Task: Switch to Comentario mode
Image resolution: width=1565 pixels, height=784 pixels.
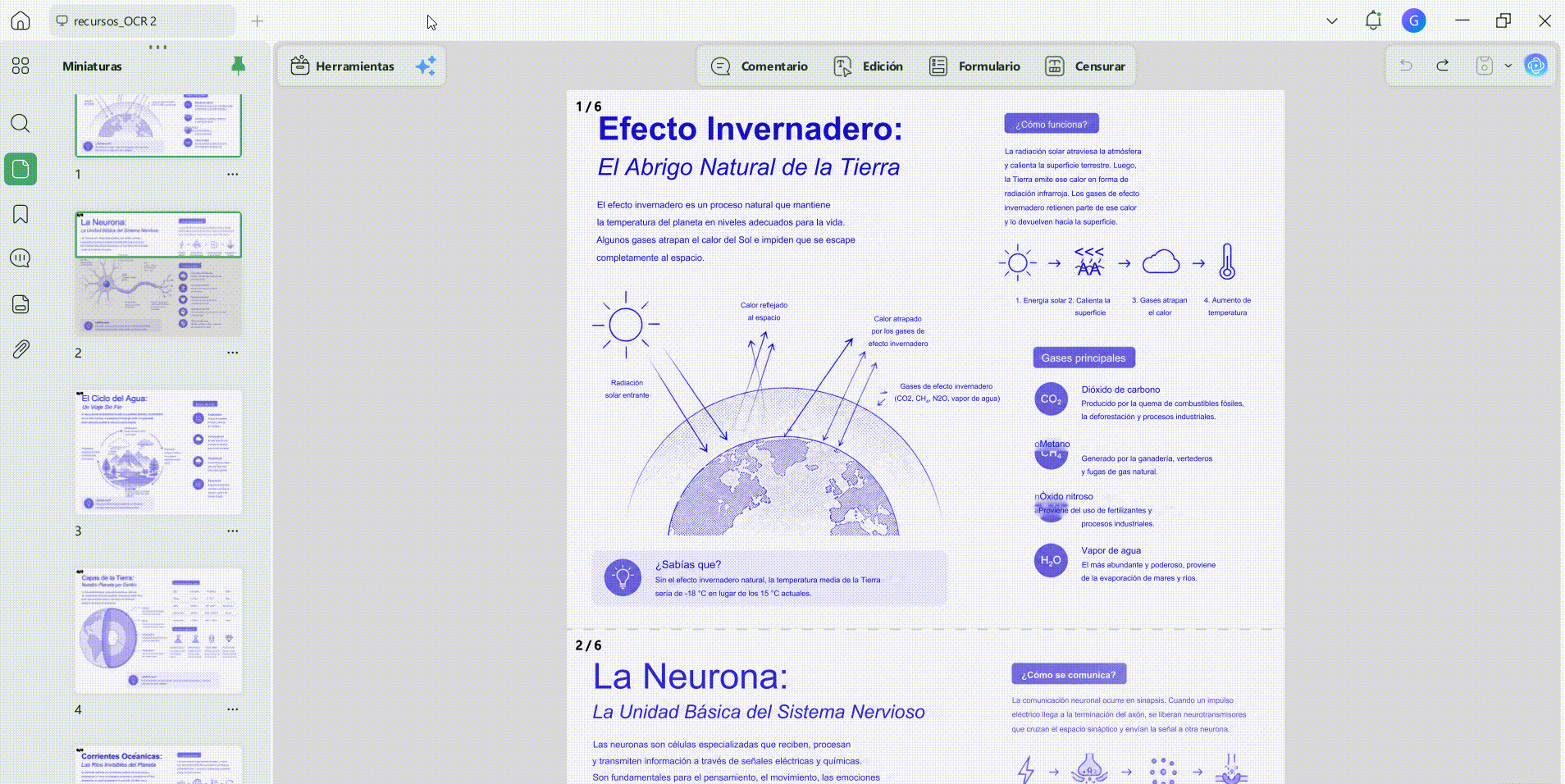Action: coord(760,66)
